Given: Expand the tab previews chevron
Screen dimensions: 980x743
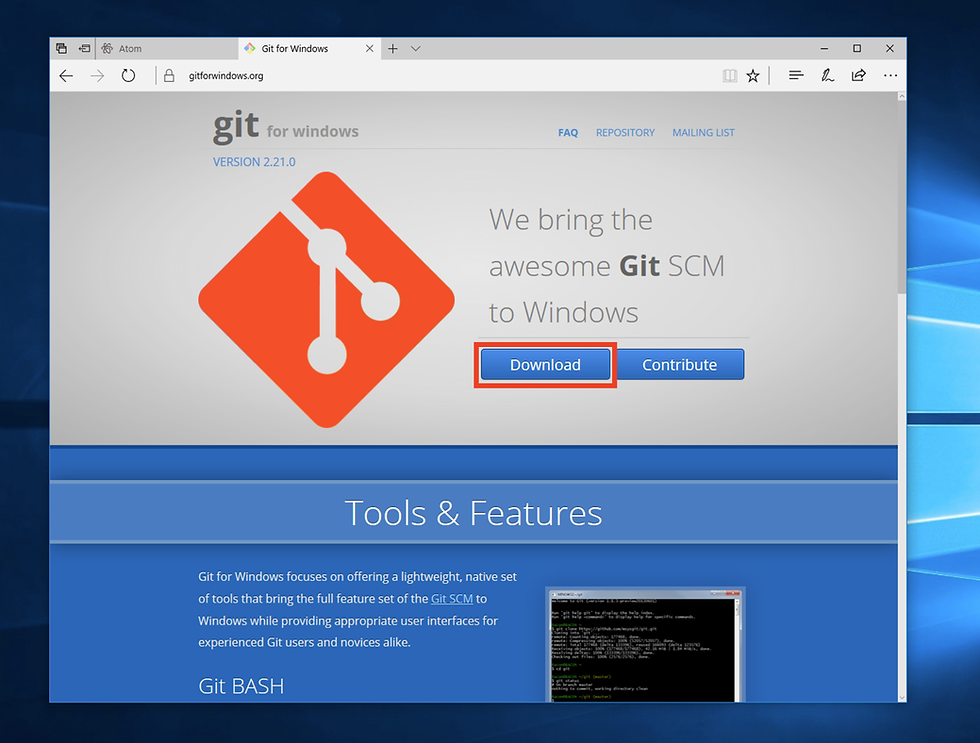Looking at the screenshot, I should pos(416,48).
